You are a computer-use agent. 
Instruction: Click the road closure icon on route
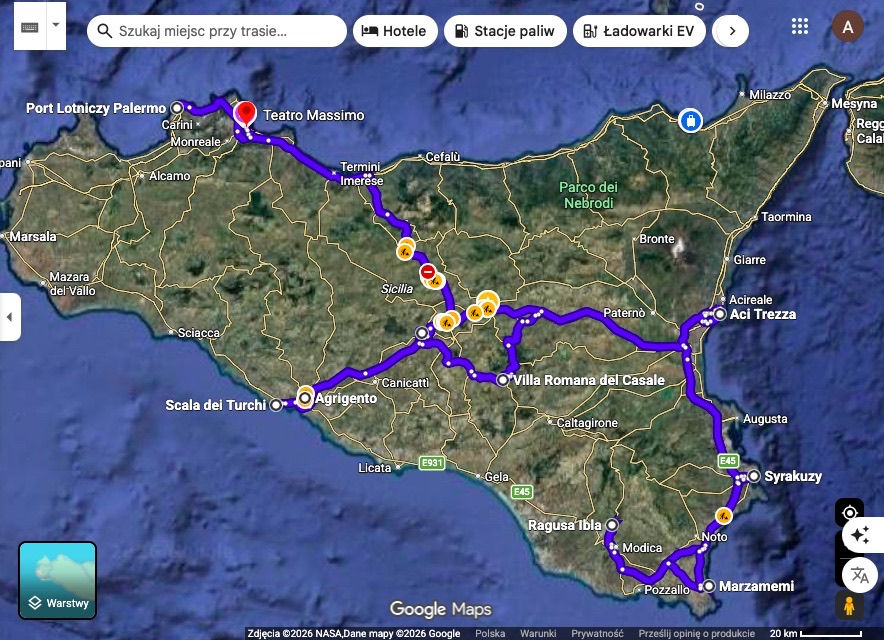[x=428, y=271]
